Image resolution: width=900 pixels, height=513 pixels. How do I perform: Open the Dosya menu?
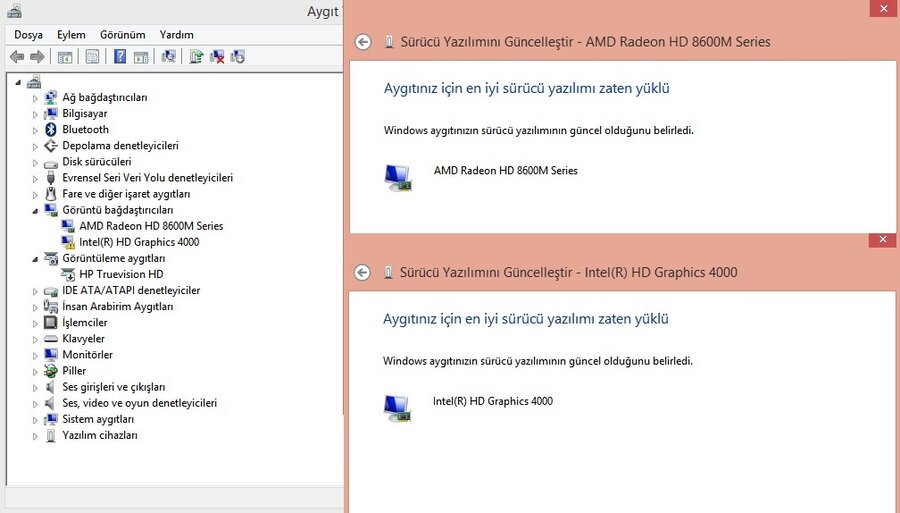tap(28, 34)
